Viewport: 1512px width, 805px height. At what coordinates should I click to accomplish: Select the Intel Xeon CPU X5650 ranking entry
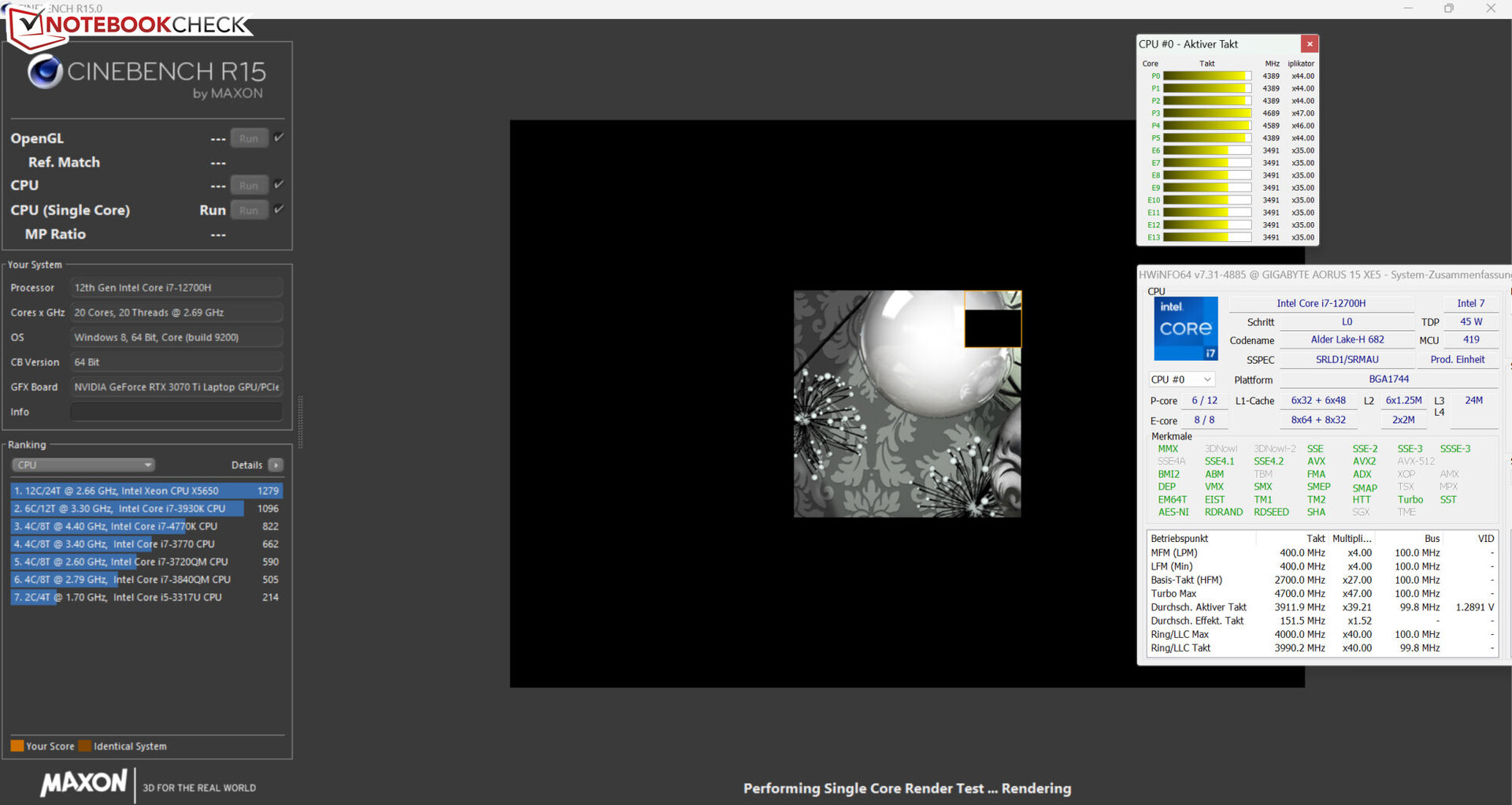[x=146, y=491]
